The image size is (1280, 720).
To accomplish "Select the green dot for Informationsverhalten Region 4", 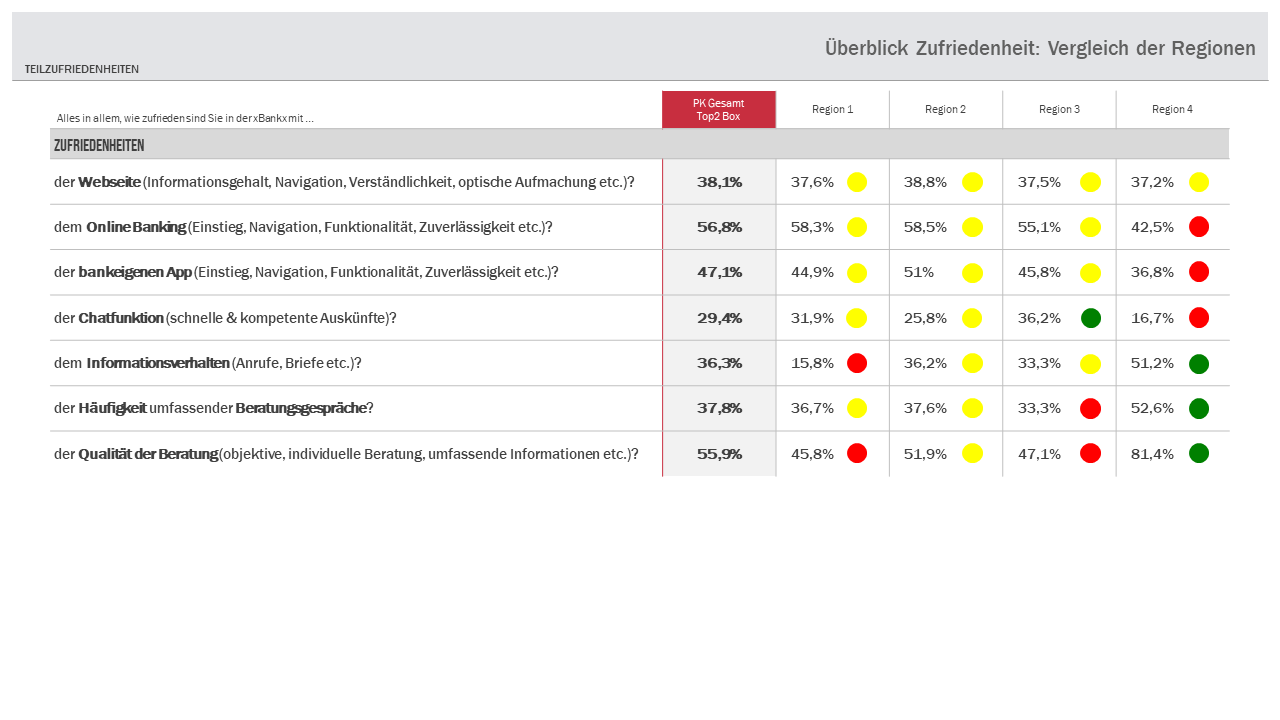I will pos(1199,363).
